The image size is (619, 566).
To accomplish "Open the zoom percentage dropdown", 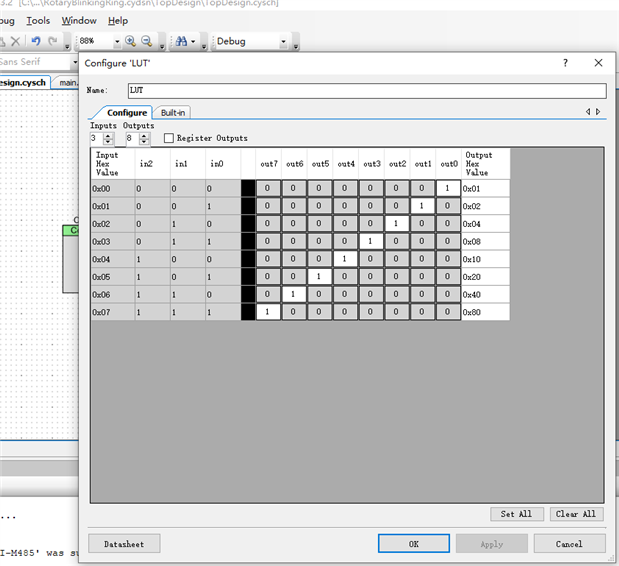I will [117, 42].
